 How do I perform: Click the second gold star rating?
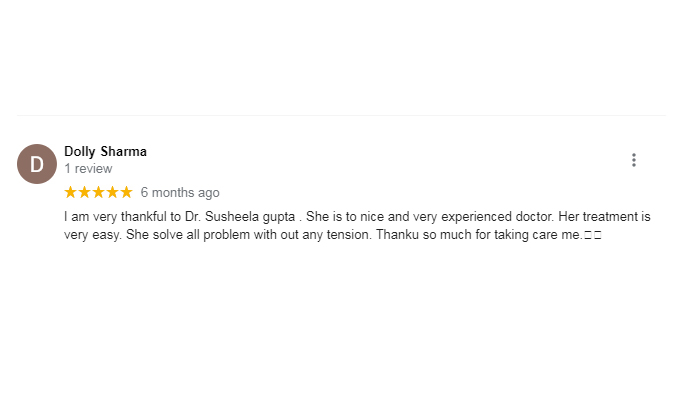coord(85,192)
